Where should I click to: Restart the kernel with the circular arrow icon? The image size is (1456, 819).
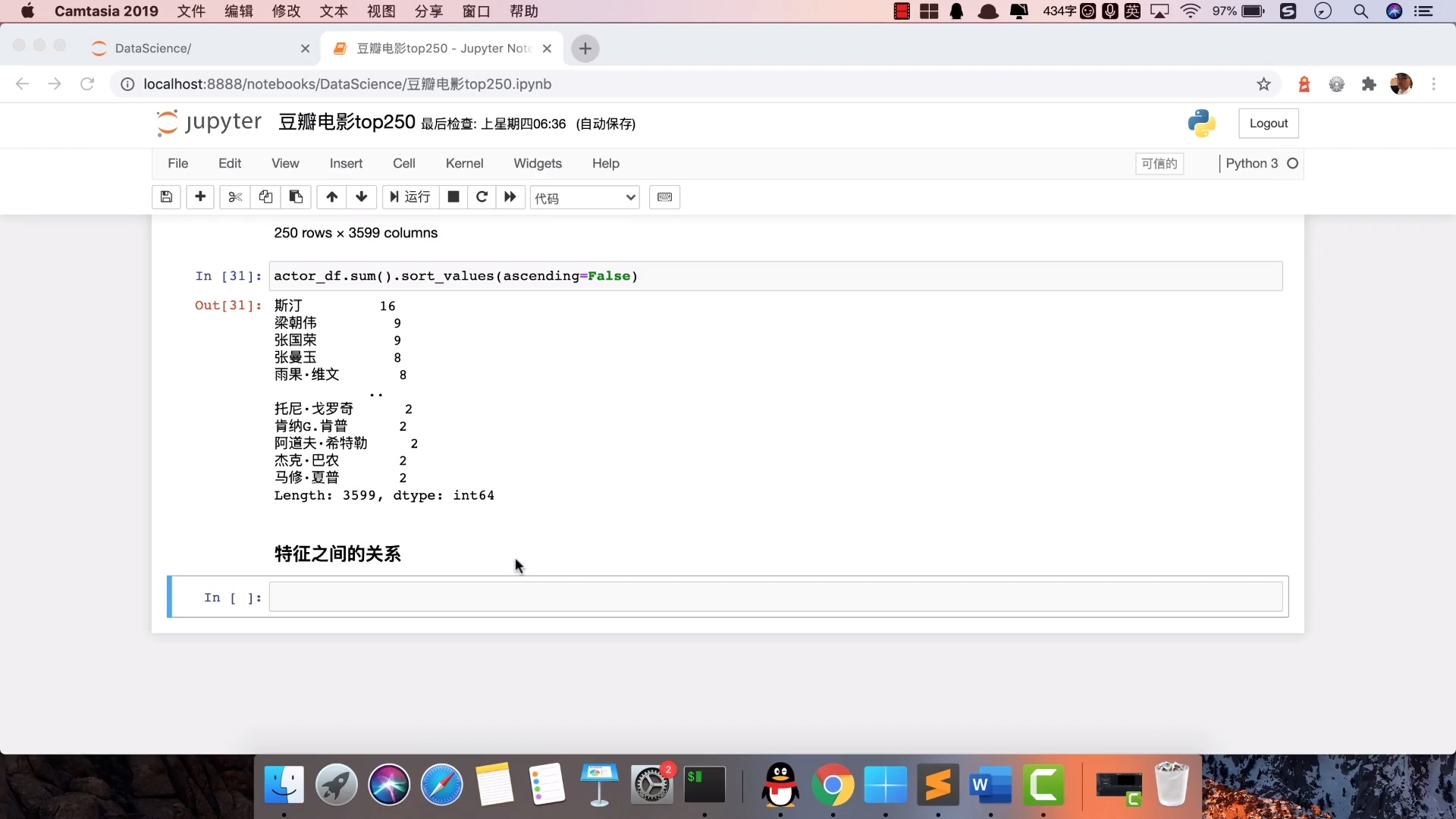[482, 197]
